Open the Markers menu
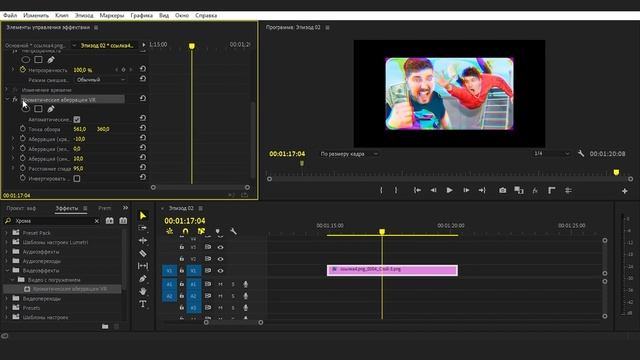This screenshot has height=360, width=640. click(111, 16)
